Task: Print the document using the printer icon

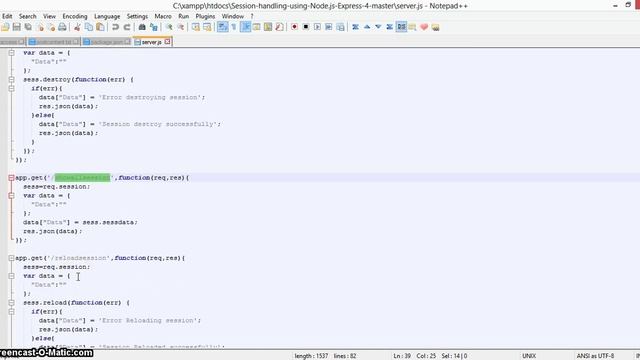Action: (62, 27)
